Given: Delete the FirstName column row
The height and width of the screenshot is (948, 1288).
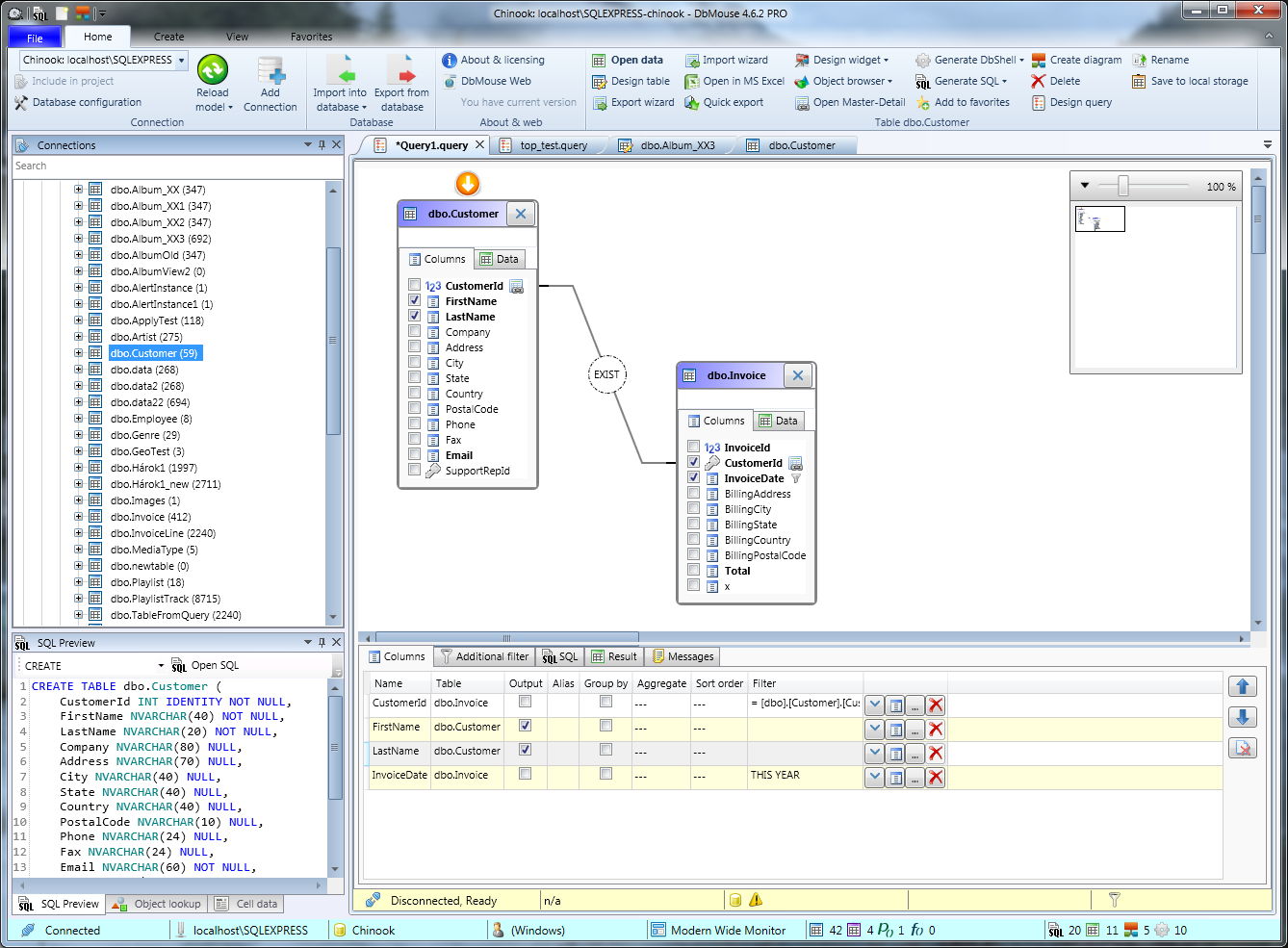Looking at the screenshot, I should 936,729.
